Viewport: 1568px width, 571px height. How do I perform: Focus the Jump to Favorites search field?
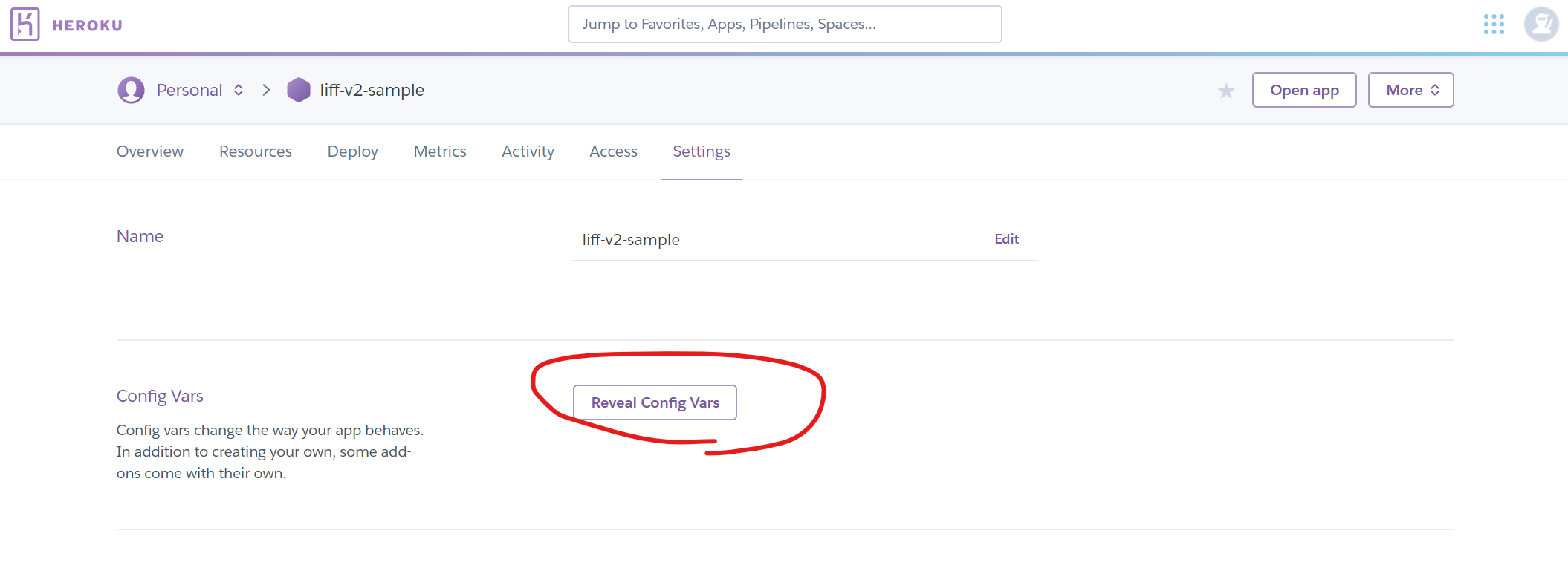[785, 24]
